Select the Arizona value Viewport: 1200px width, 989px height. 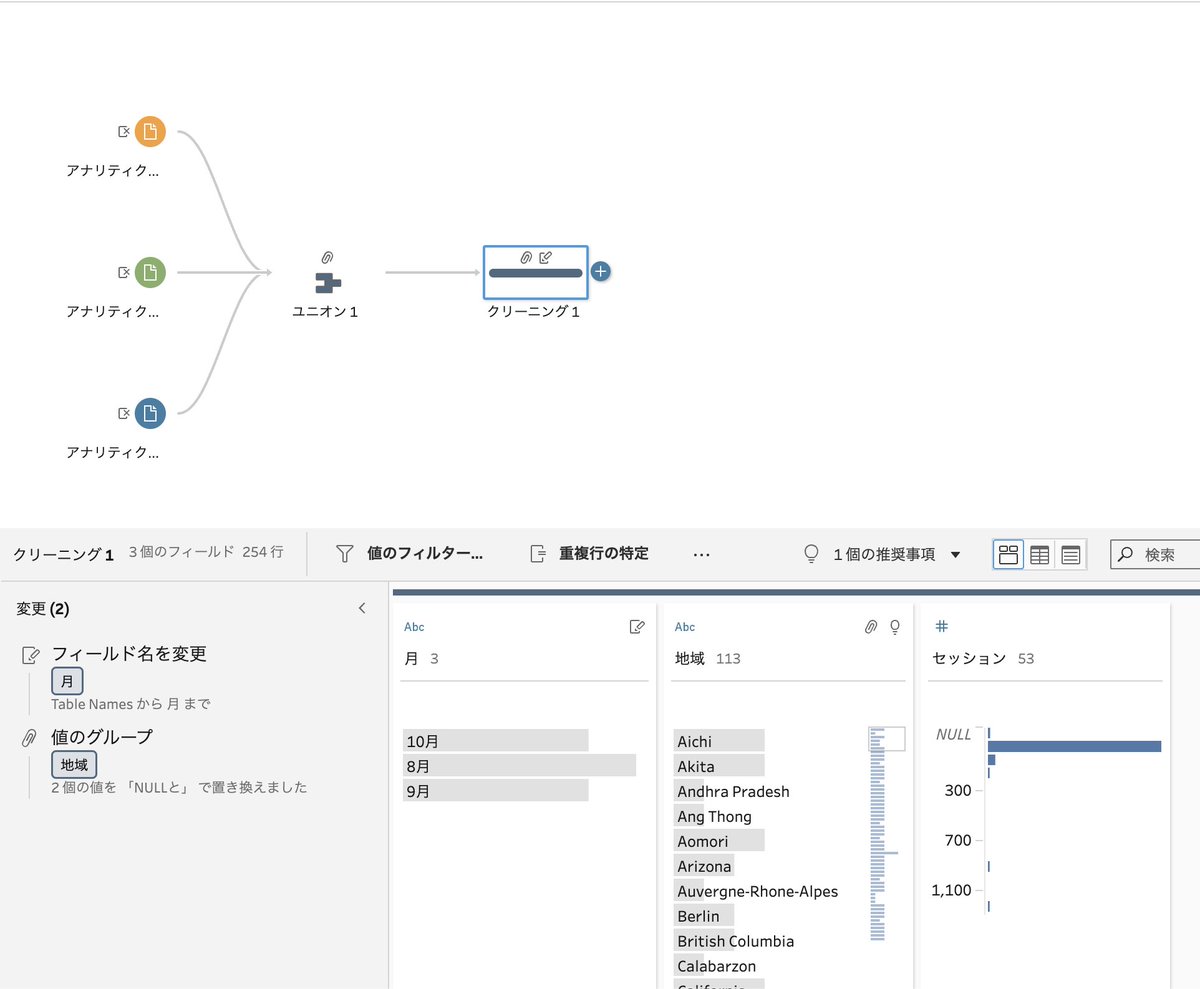pyautogui.click(x=704, y=866)
